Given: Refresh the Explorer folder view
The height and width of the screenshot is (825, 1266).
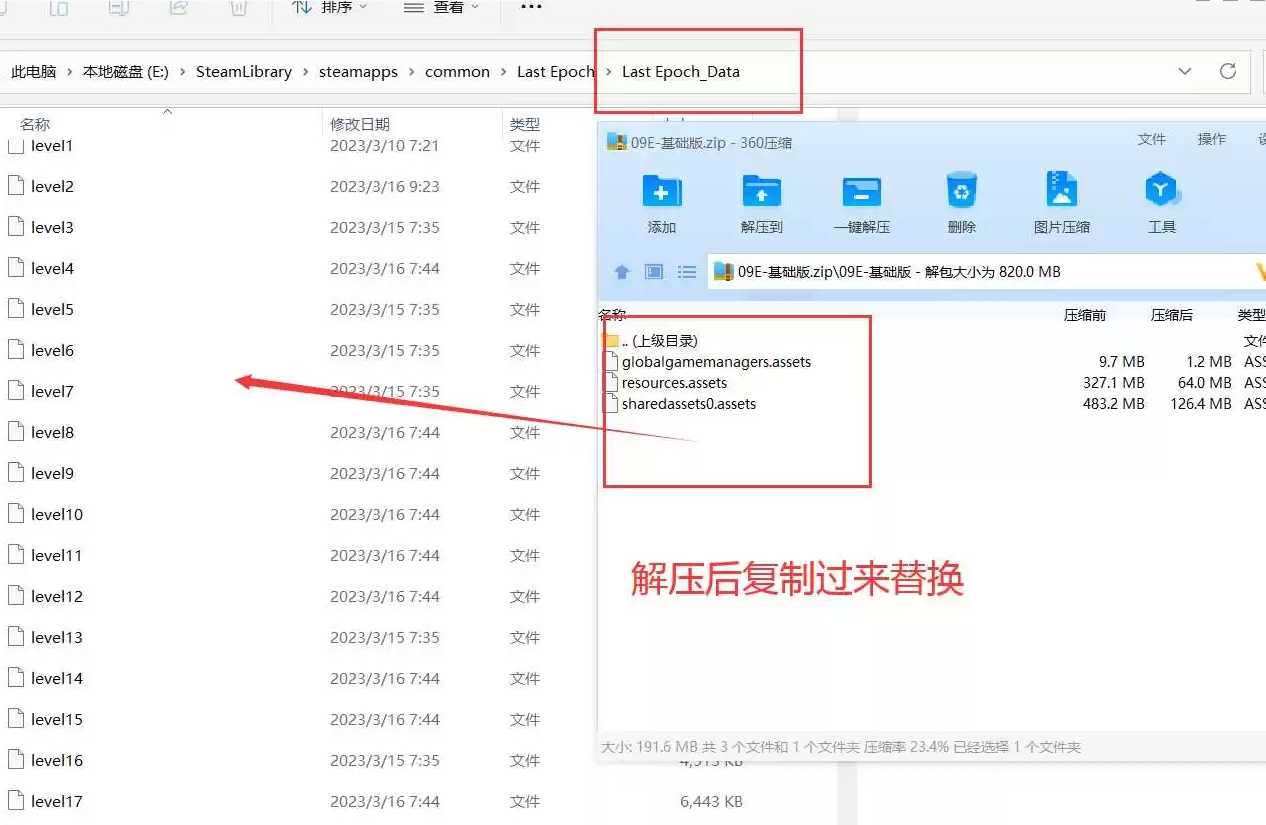Looking at the screenshot, I should coord(1228,71).
